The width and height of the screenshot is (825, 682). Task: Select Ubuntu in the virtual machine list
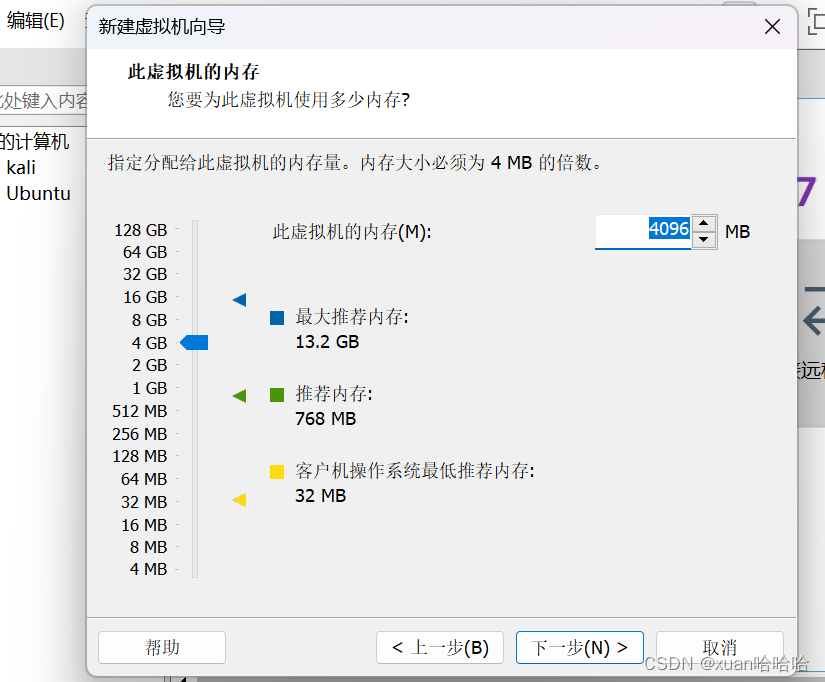tap(40, 193)
